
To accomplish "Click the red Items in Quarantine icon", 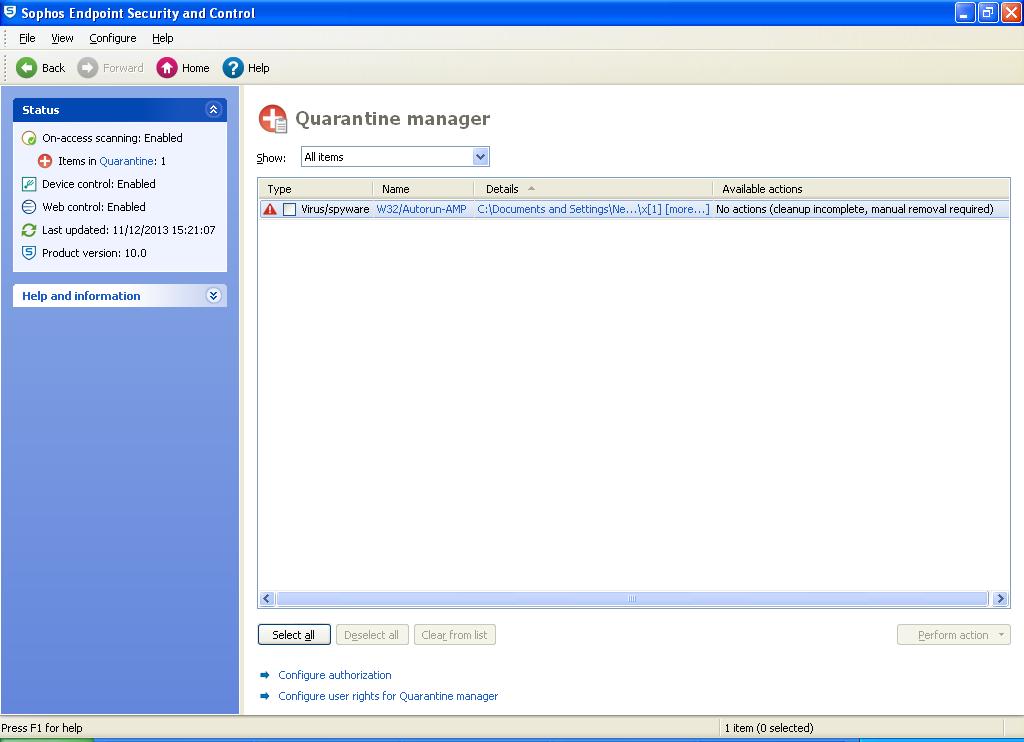I will tap(45, 161).
